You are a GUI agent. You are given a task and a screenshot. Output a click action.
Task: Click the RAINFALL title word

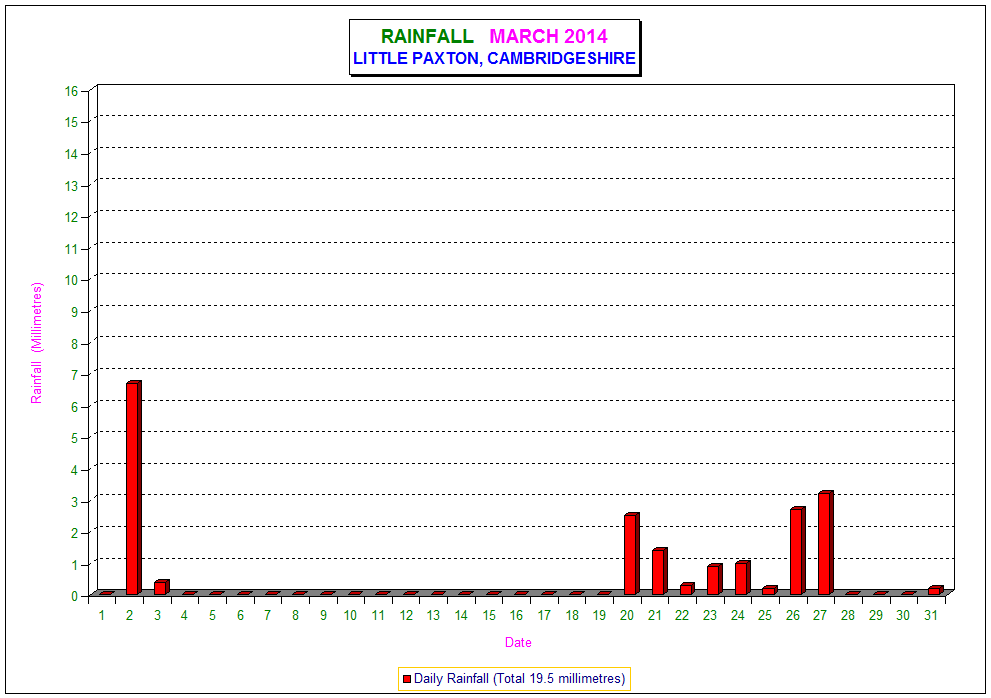(x=427, y=37)
